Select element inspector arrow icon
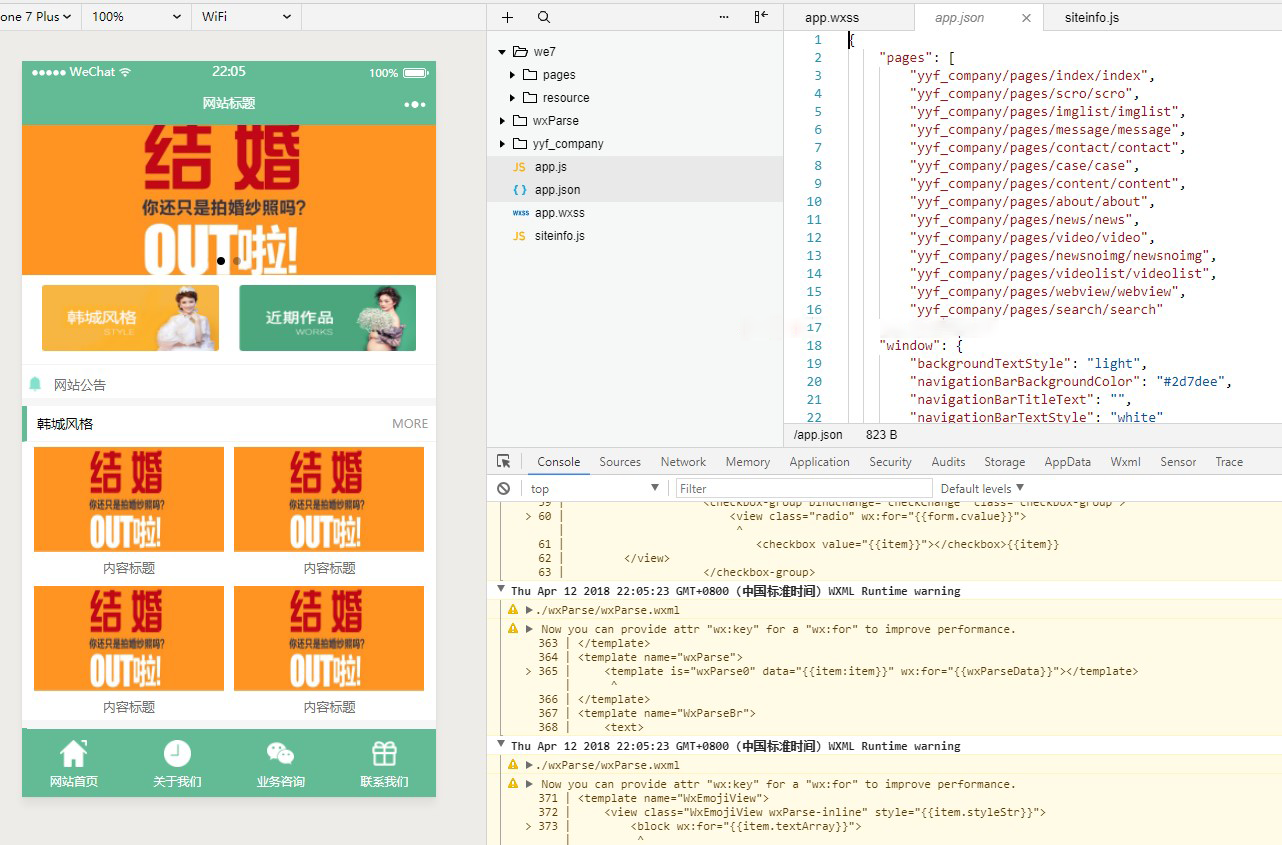Screen dimensions: 1282x845 coord(504,461)
